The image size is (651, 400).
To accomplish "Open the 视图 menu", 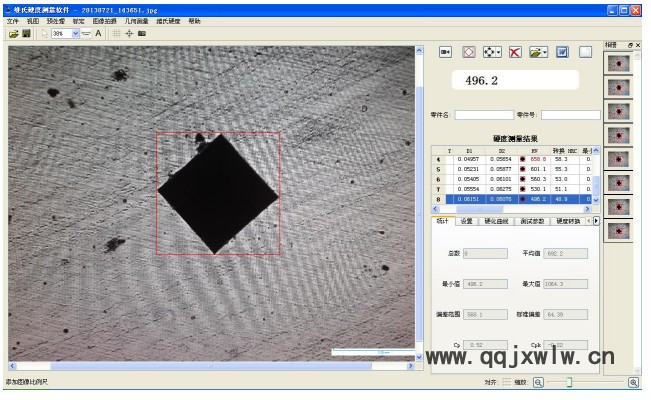I will coord(33,21).
